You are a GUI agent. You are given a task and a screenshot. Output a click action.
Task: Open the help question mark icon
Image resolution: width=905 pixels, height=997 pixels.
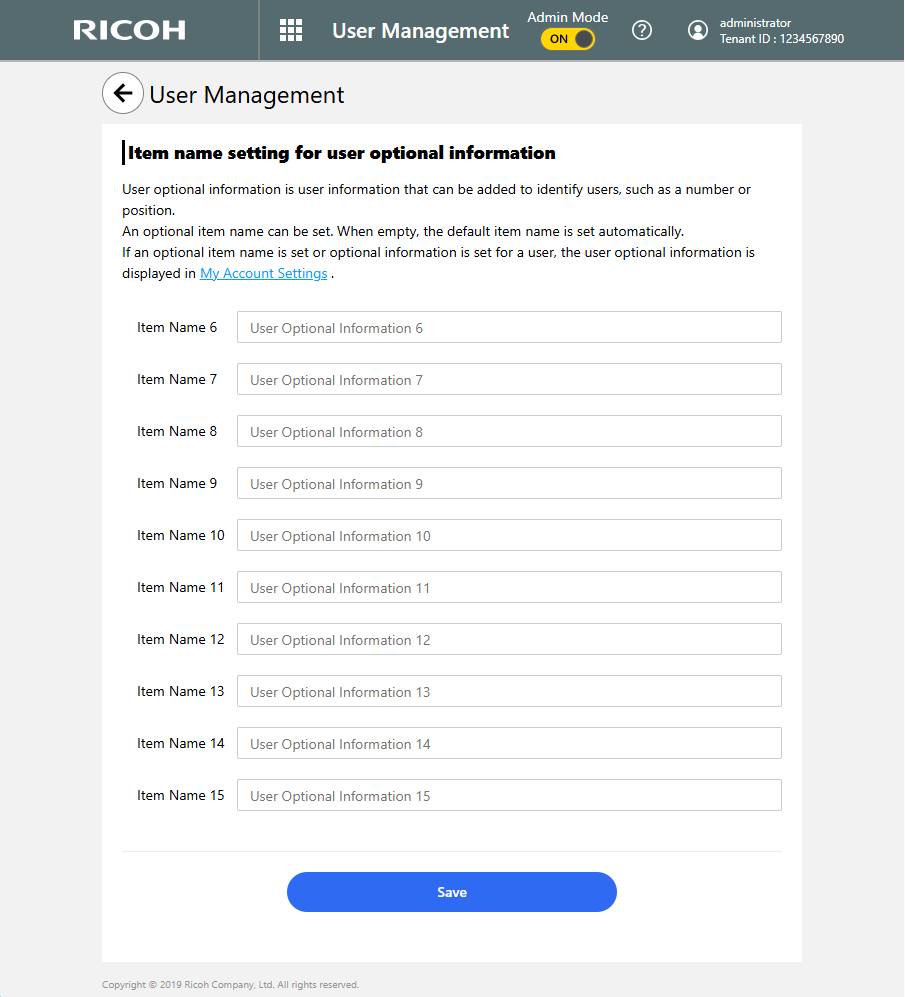[642, 30]
